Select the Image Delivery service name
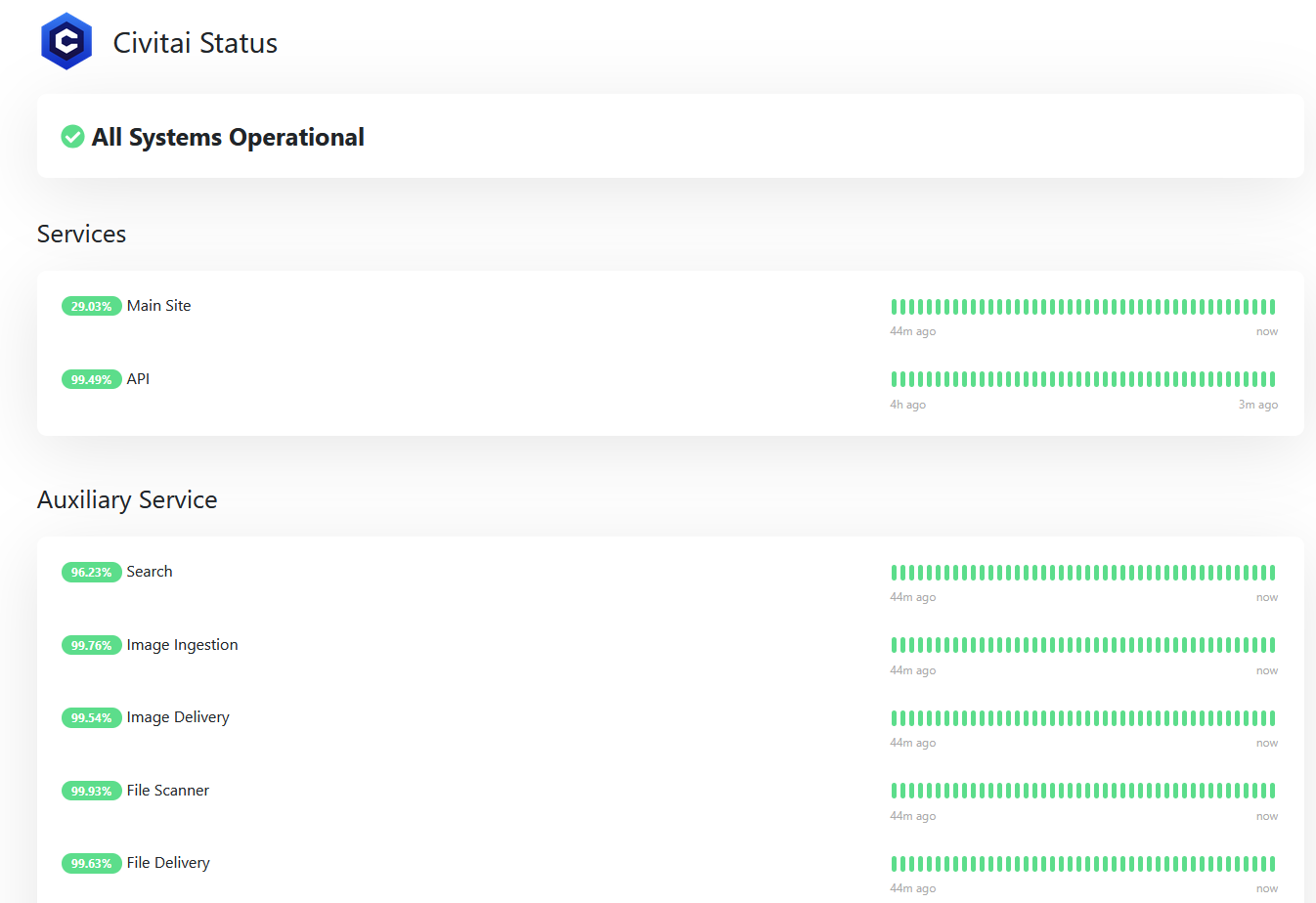The width and height of the screenshot is (1316, 903). pyautogui.click(x=178, y=717)
